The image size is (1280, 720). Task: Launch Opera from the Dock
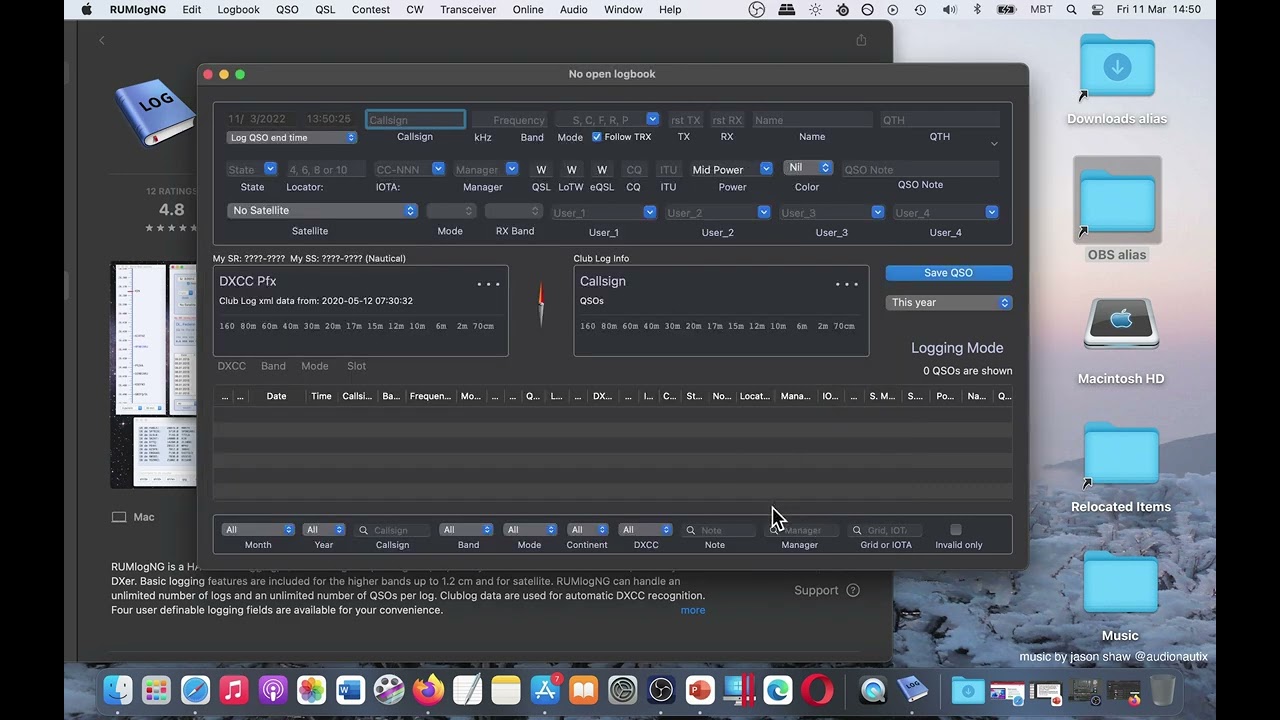(x=817, y=690)
